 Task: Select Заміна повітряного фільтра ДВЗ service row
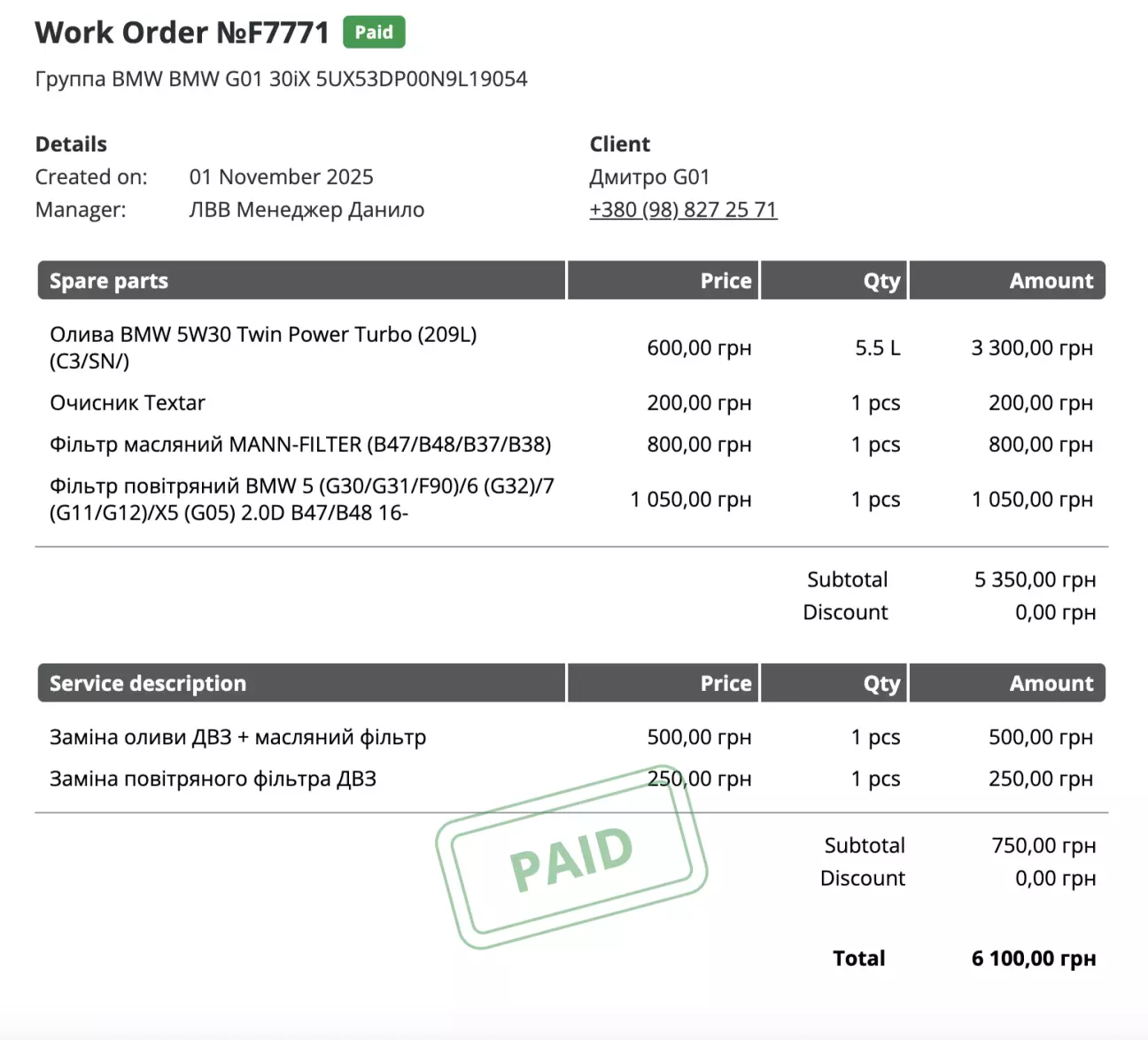tap(213, 779)
